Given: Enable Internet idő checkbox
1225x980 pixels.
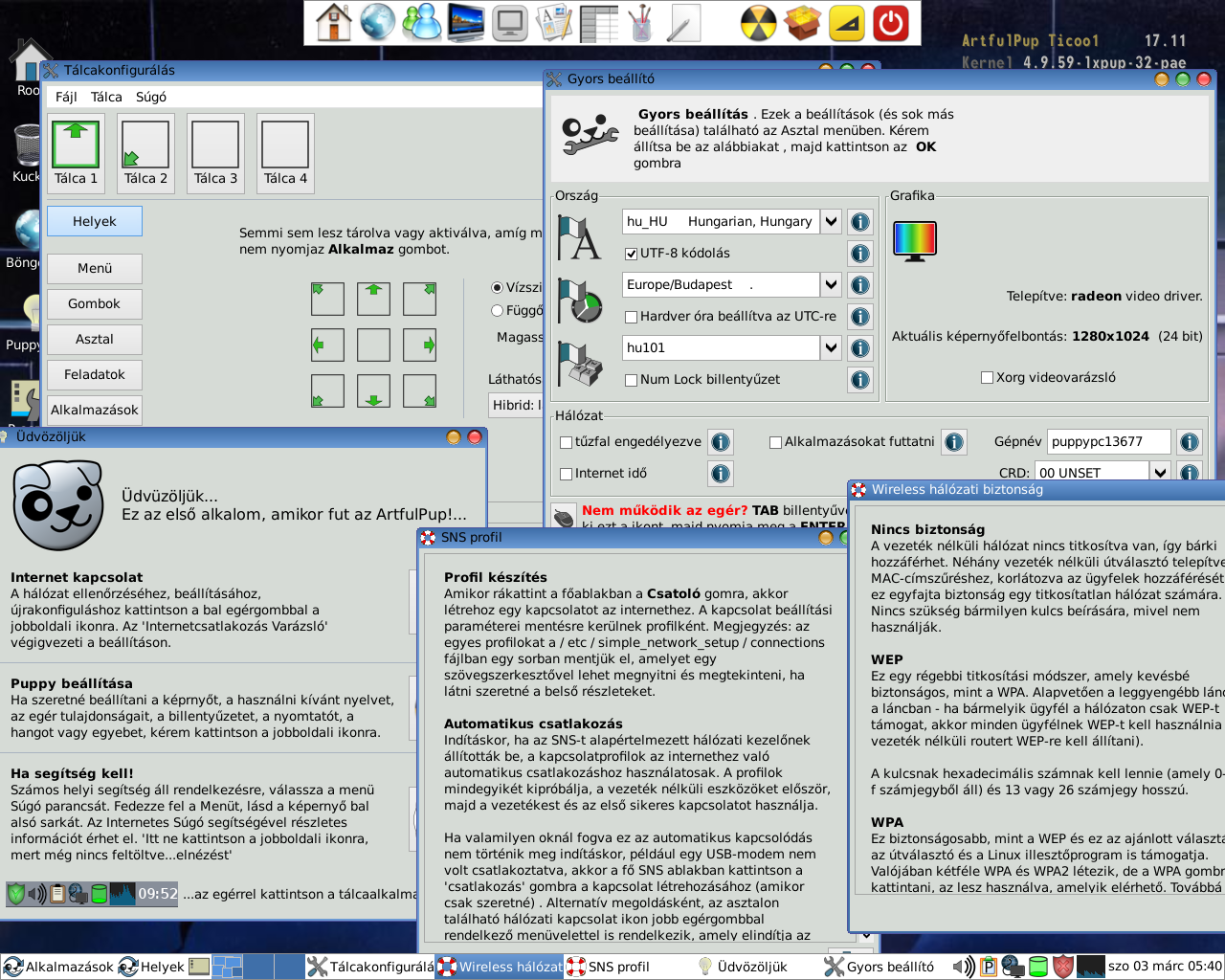Looking at the screenshot, I should coord(566,474).
